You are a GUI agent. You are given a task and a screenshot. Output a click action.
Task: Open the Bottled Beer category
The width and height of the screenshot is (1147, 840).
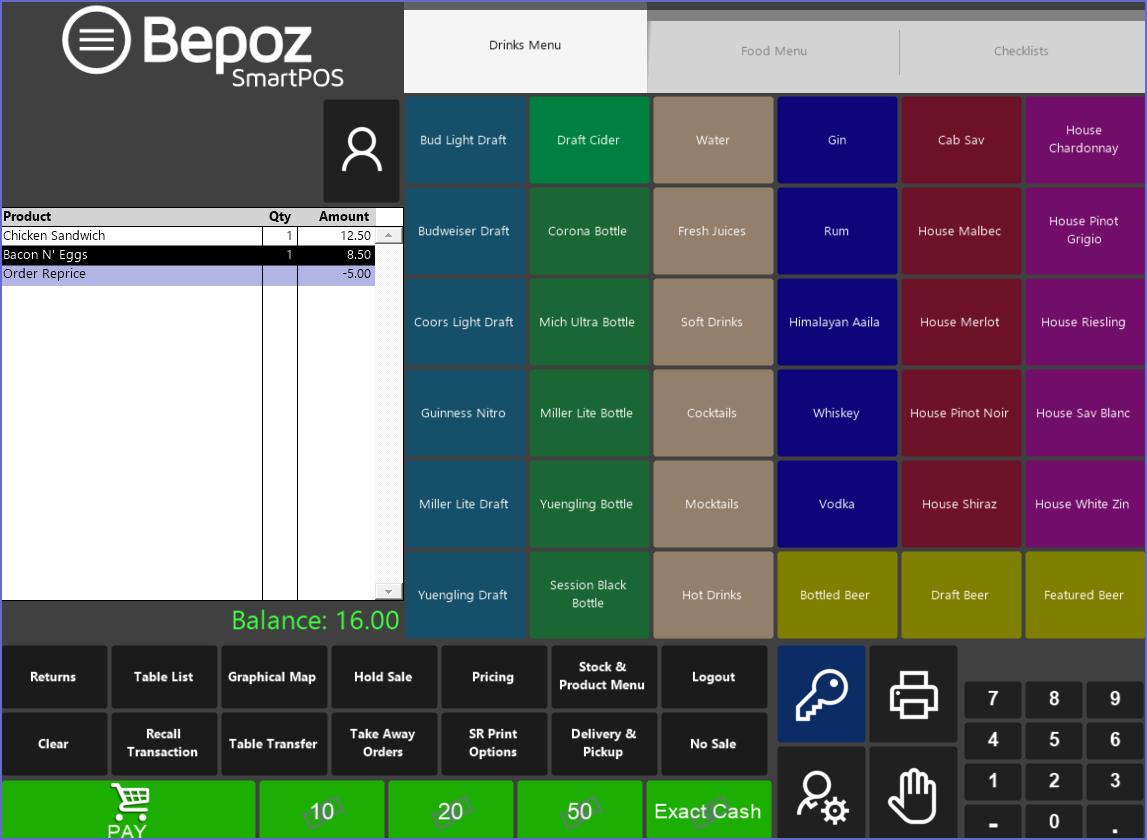pos(835,595)
